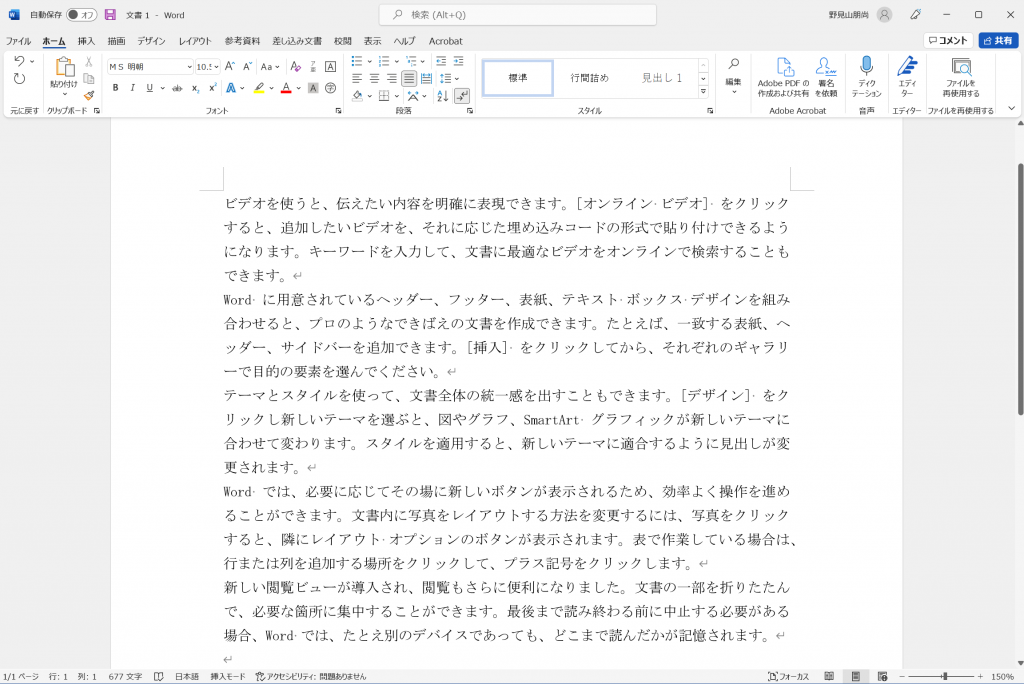This screenshot has width=1024, height=684.
Task: Toggle character shading
Action: 313,88
